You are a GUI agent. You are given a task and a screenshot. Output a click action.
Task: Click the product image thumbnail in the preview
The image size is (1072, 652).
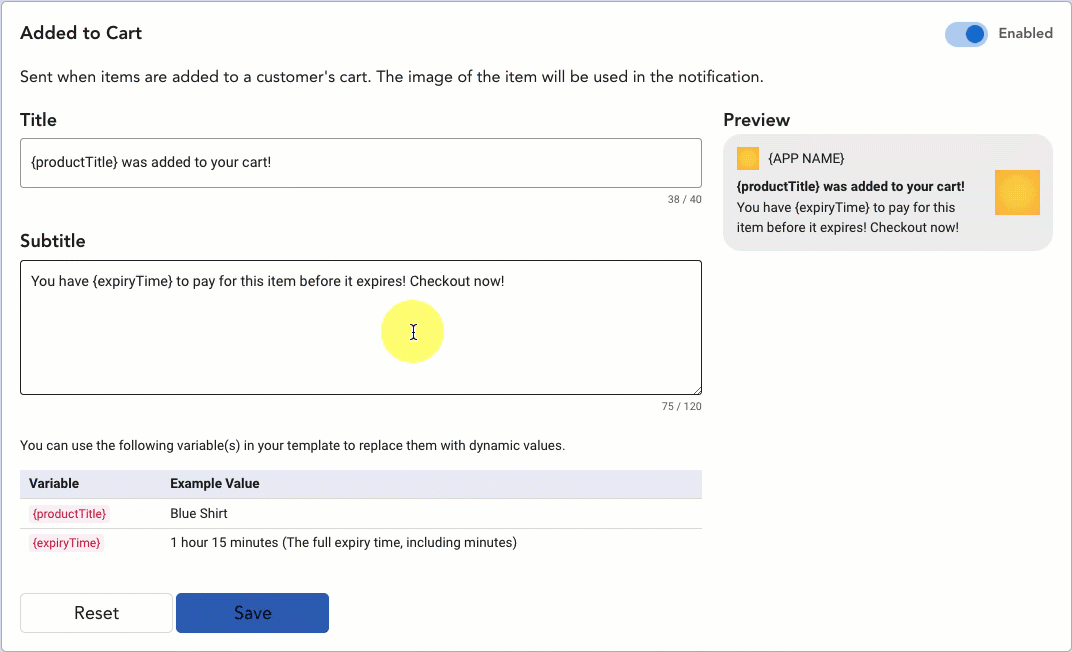(1017, 192)
